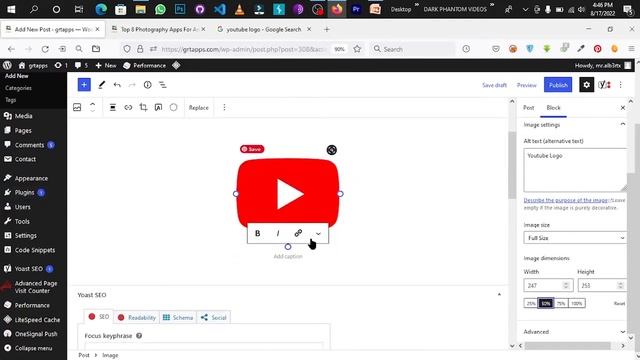Click the round overlay icon above logo
The image size is (640, 360).
[x=332, y=150]
